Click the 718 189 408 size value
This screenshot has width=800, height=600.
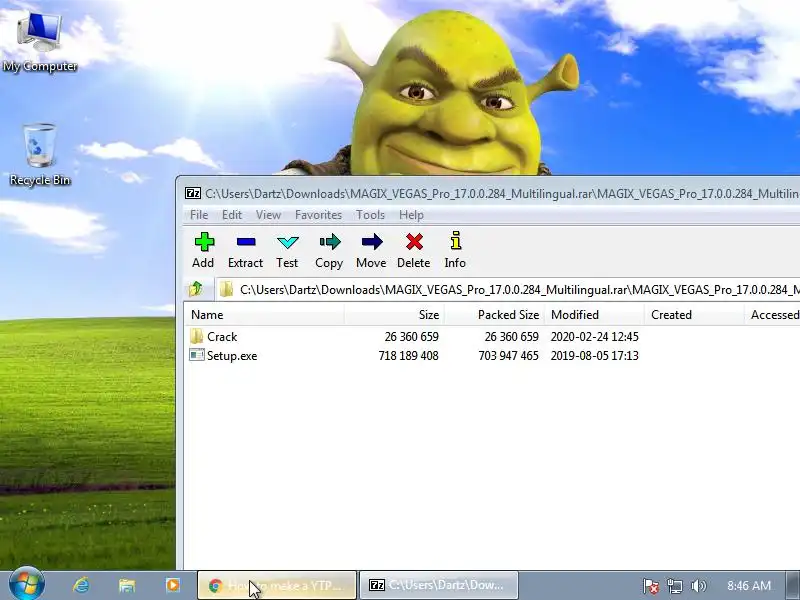(408, 356)
